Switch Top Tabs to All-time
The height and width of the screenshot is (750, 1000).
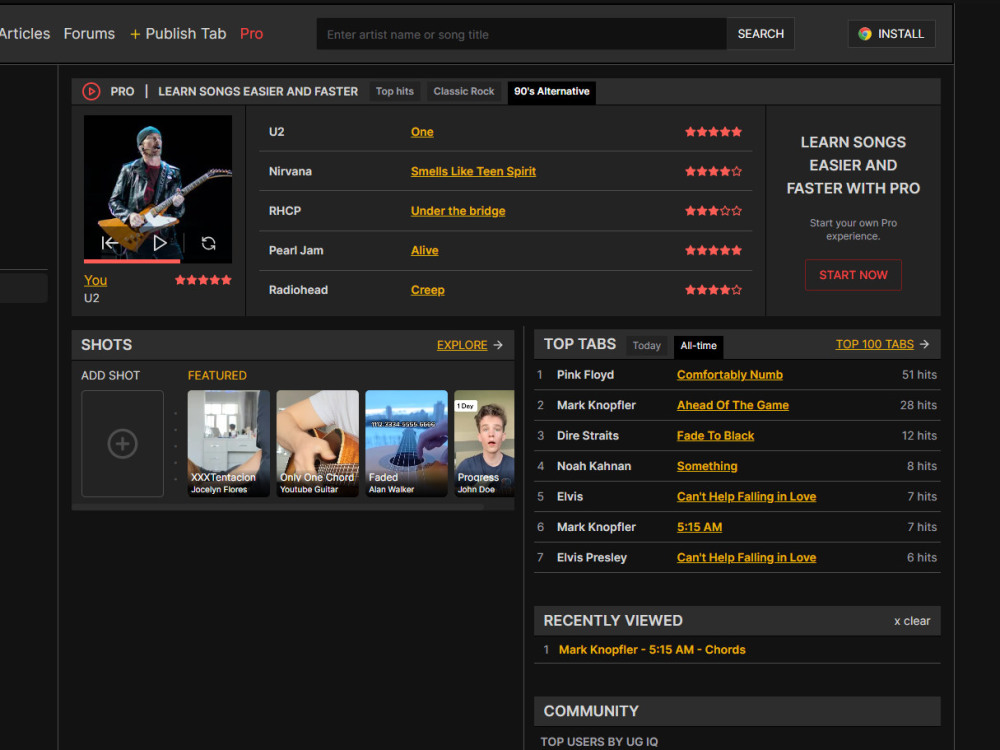[698, 346]
